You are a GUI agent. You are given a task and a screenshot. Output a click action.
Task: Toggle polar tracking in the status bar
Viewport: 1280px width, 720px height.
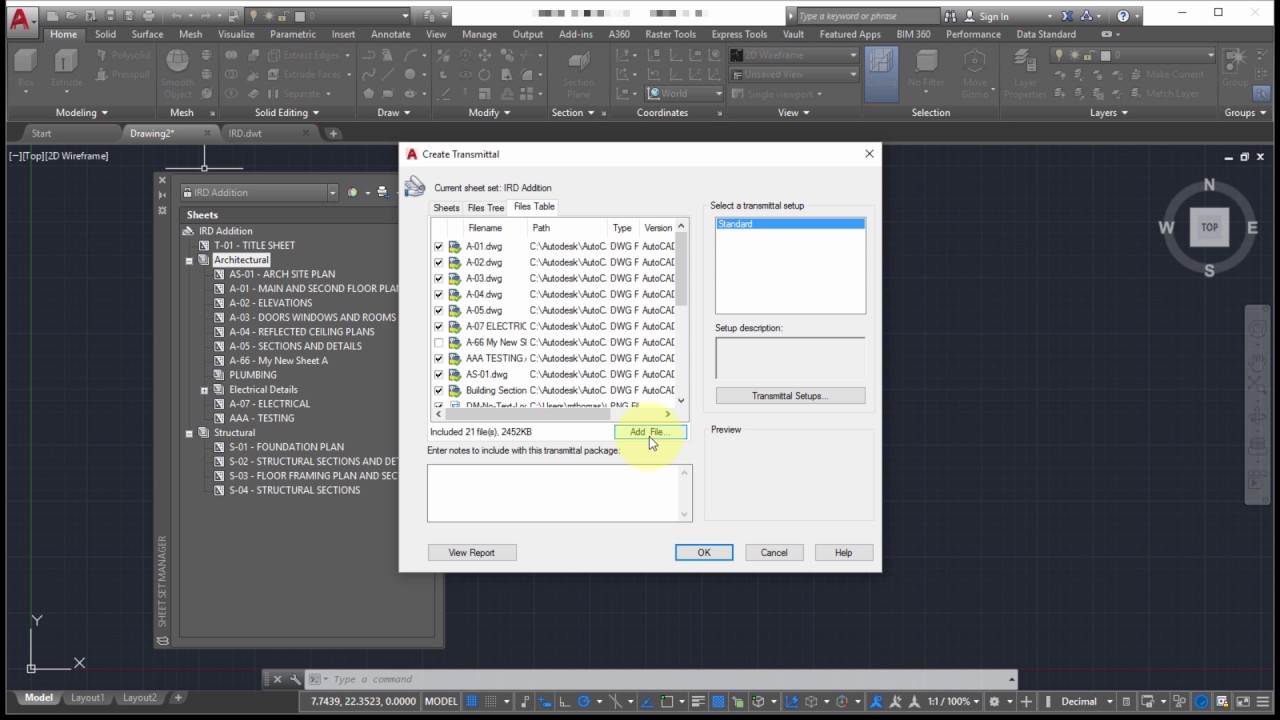pos(583,701)
